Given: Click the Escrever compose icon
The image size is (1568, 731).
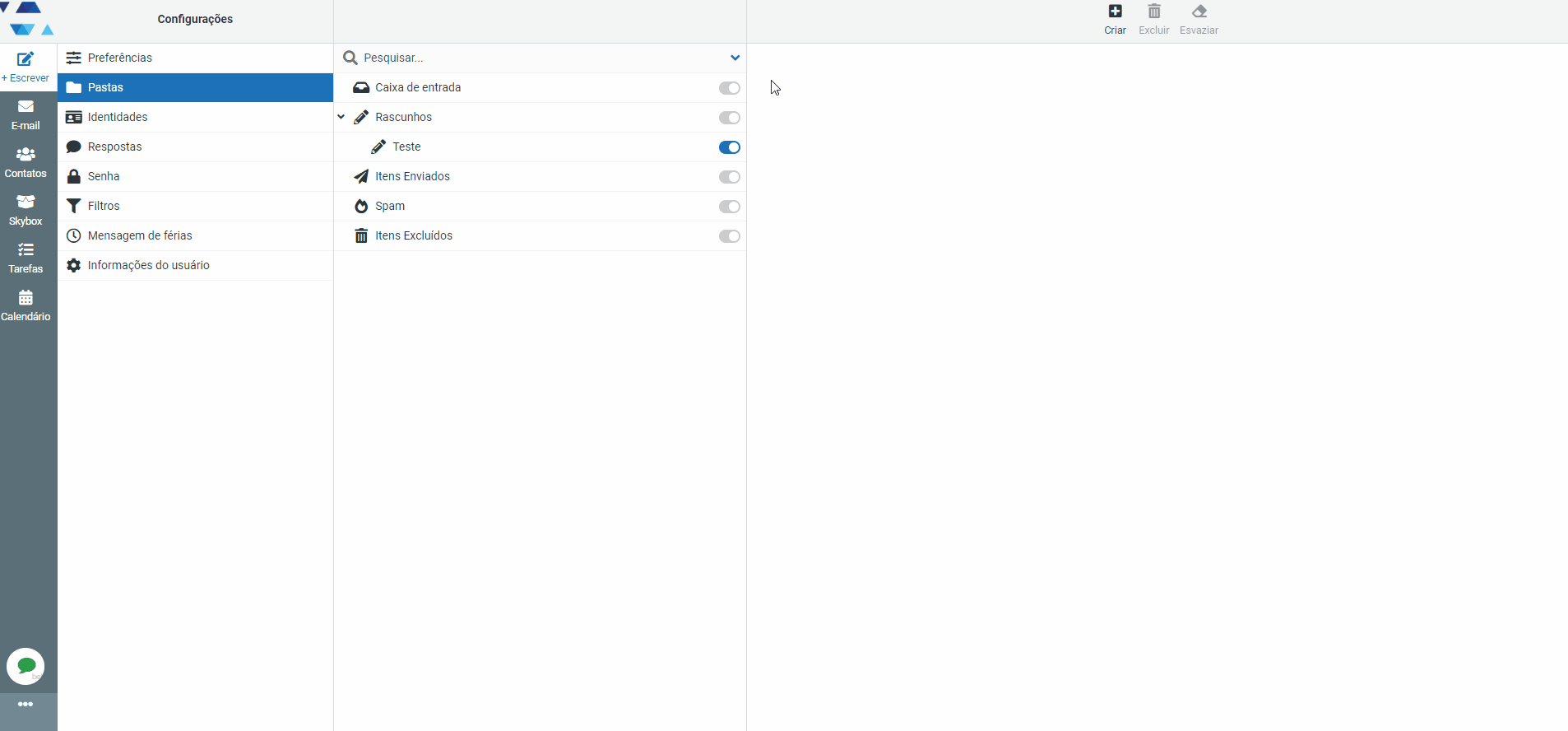Looking at the screenshot, I should coord(26,59).
